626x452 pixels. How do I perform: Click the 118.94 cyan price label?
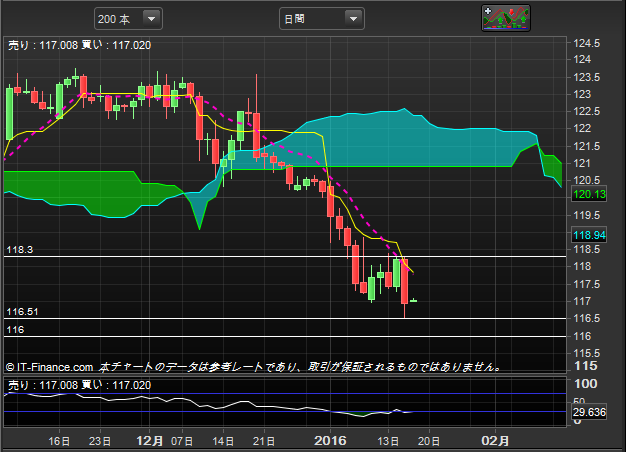(589, 235)
